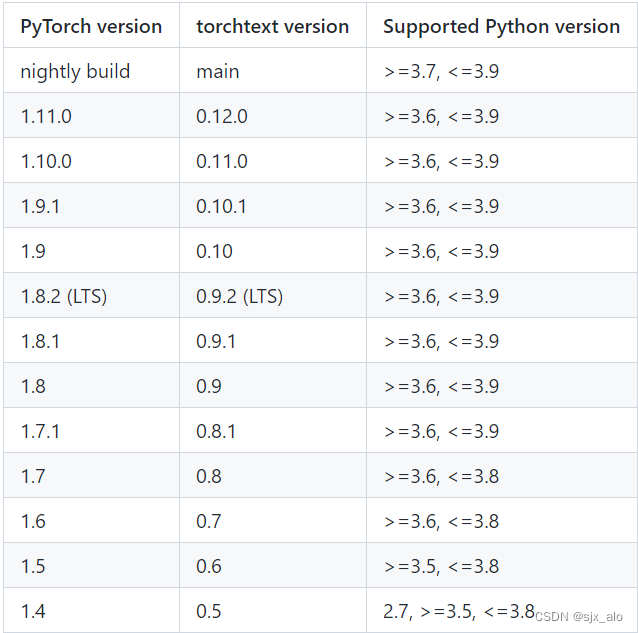Click the "PyTorch version" column header
The height and width of the screenshot is (633, 638).
click(x=91, y=27)
